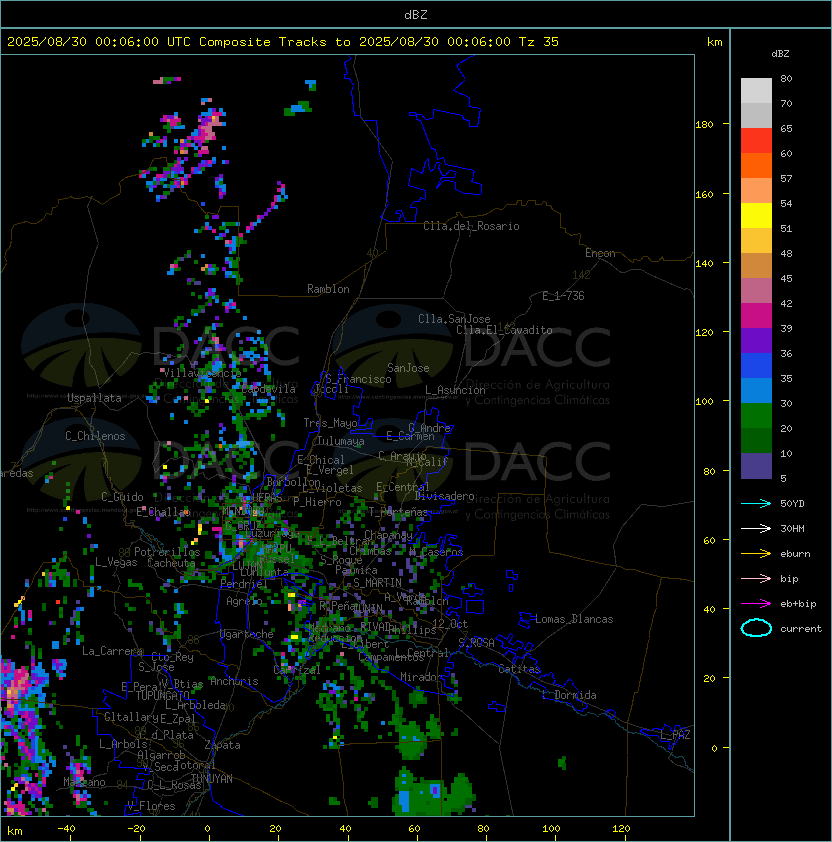The width and height of the screenshot is (832, 842).
Task: Click the Encon map label
Action: (600, 253)
